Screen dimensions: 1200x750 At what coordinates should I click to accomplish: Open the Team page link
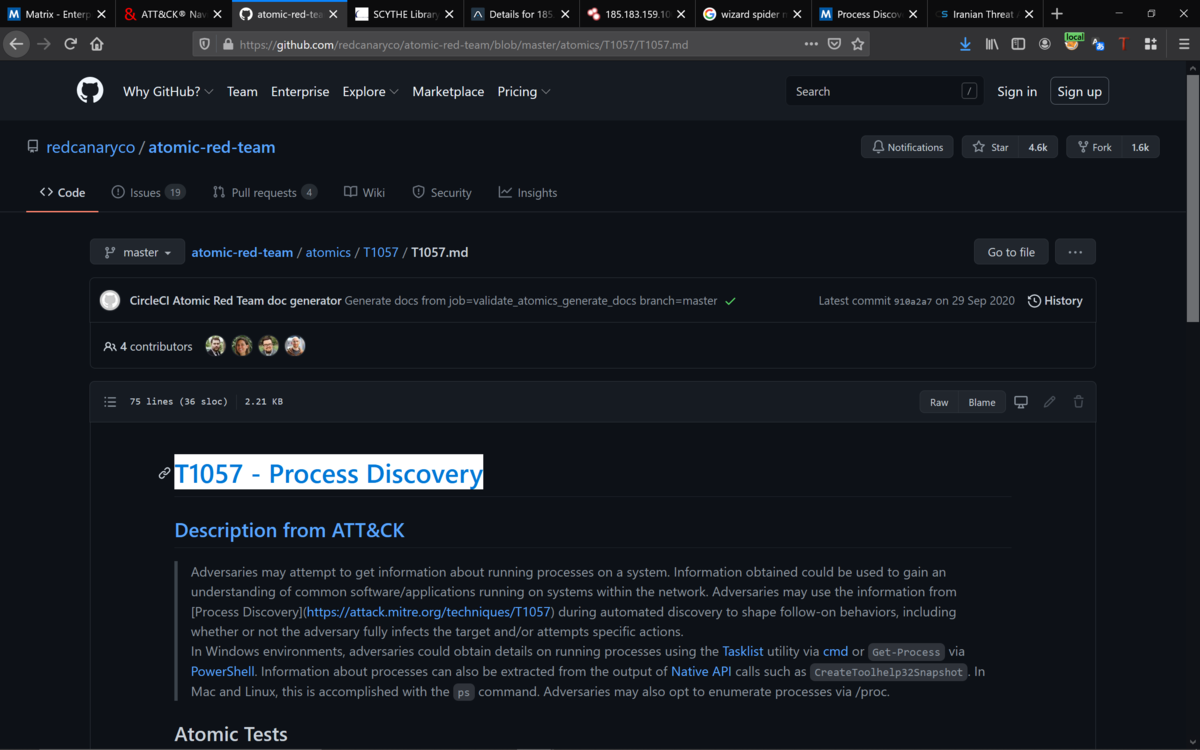pos(242,91)
